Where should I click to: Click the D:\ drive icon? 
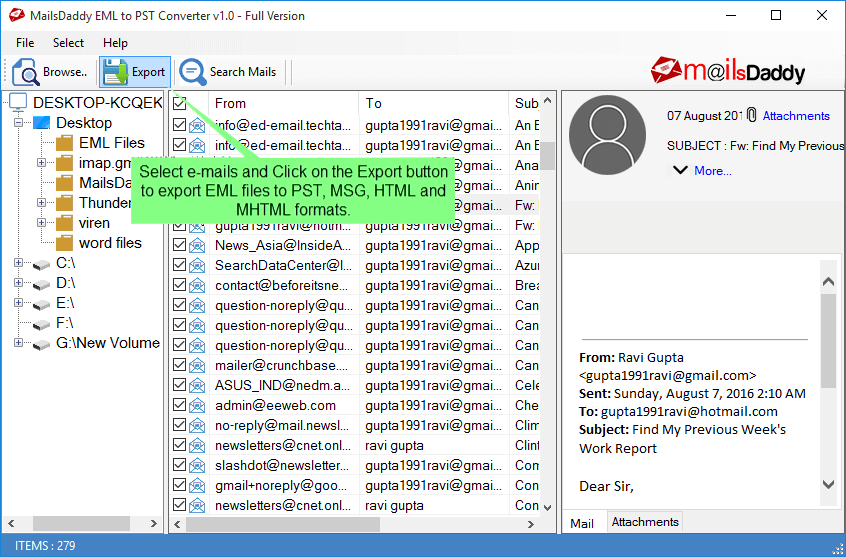[42, 284]
